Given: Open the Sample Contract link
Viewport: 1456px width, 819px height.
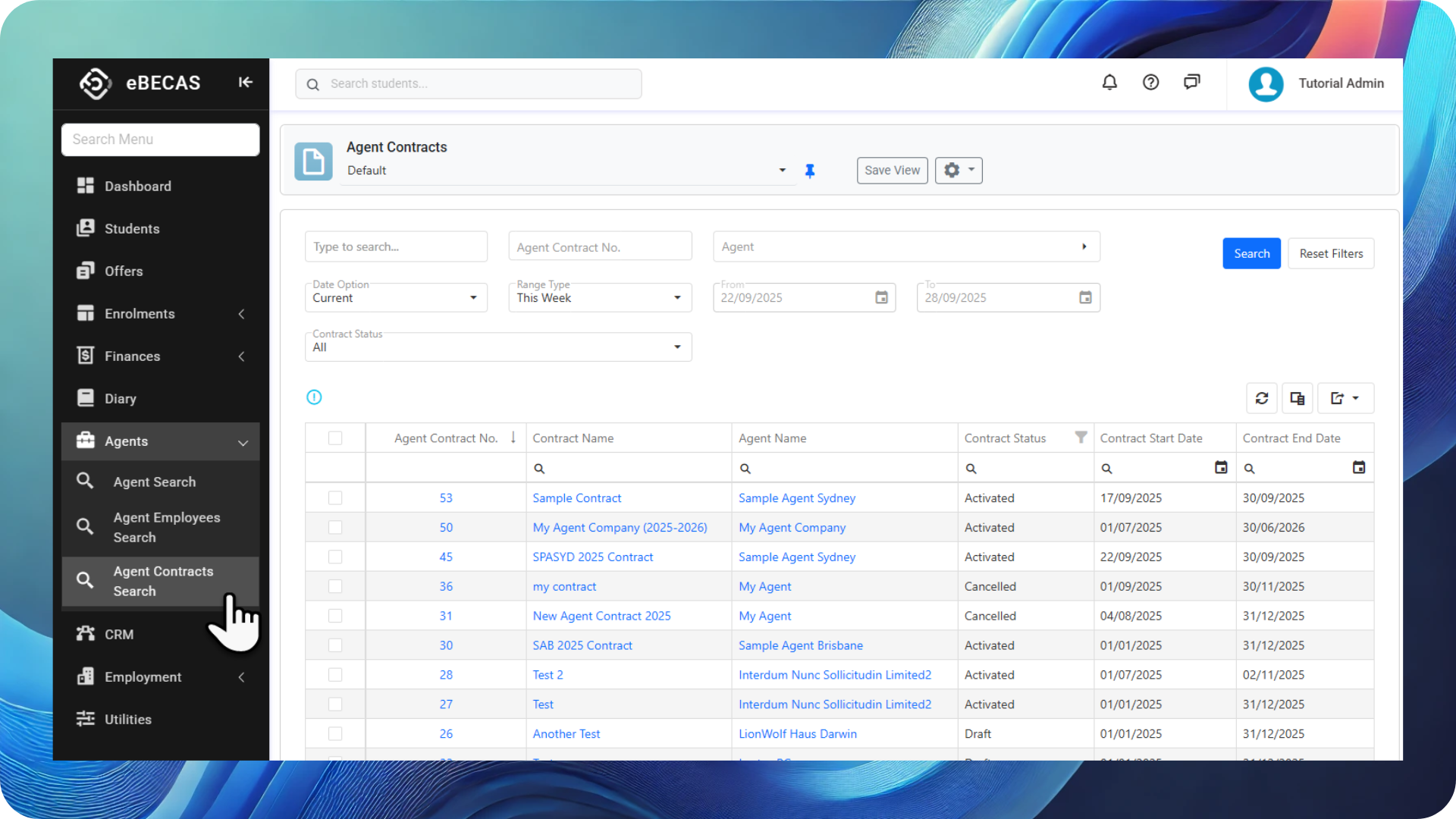Looking at the screenshot, I should tap(576, 498).
